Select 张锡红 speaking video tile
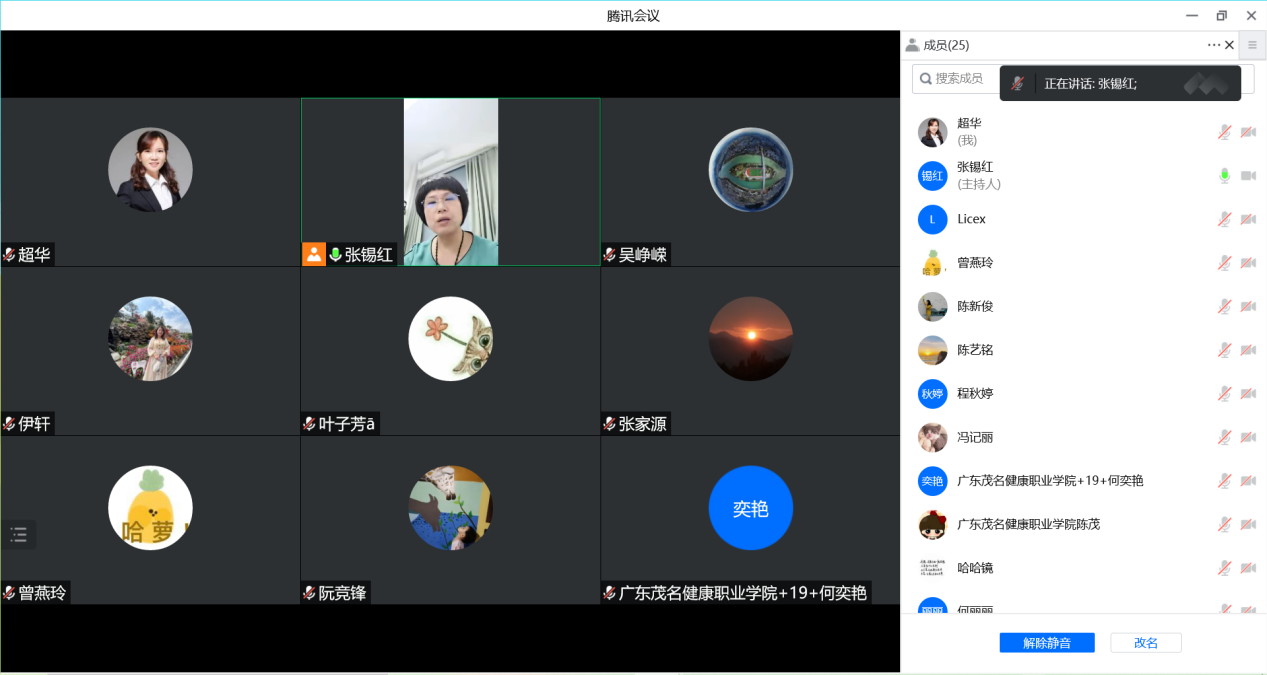Image resolution: width=1267 pixels, height=675 pixels. 450,182
